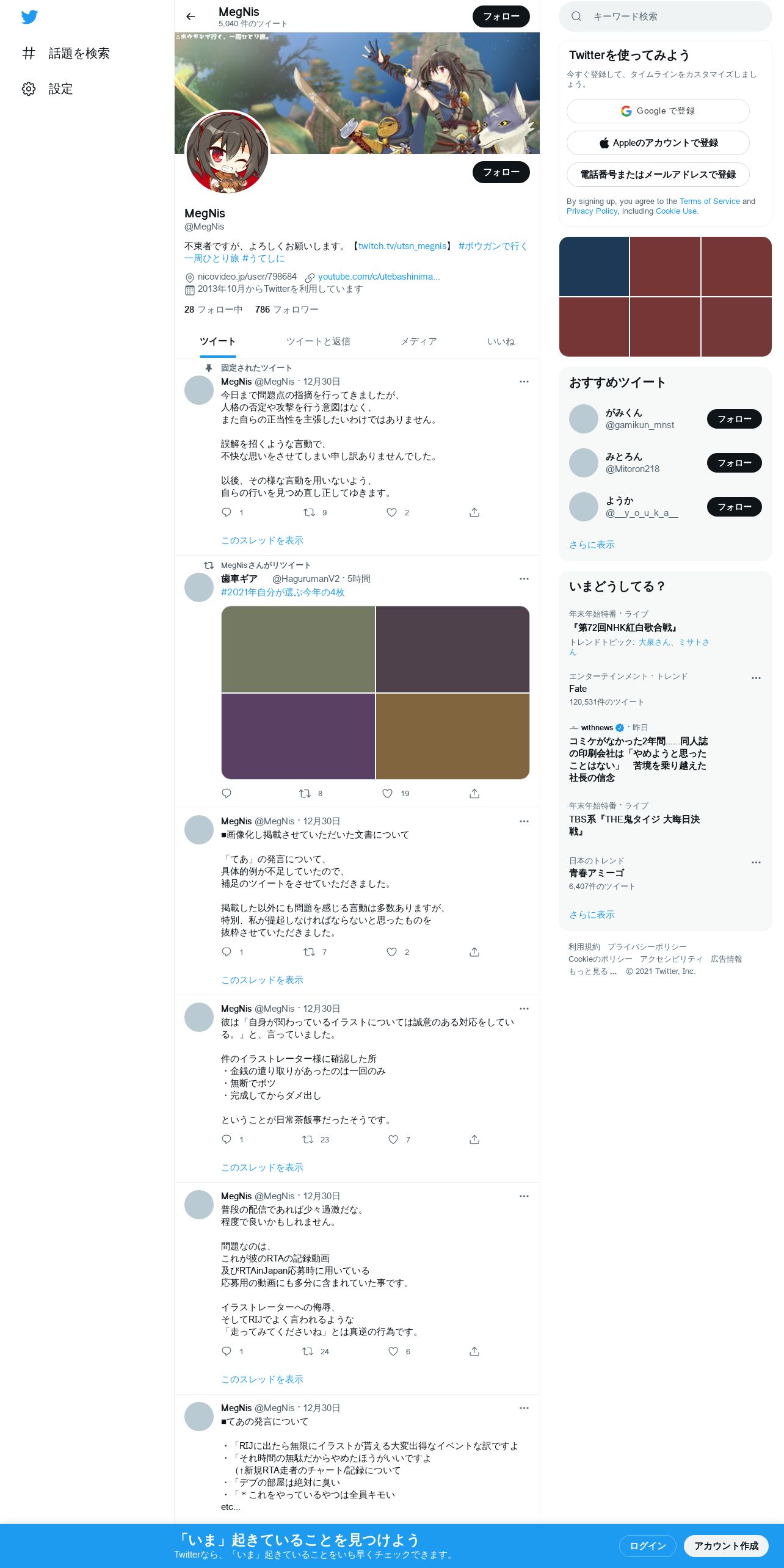Screen dimensions: 784x1568
Task: Retweet the 歯車ギア post with 8 retweets
Action: click(x=305, y=793)
